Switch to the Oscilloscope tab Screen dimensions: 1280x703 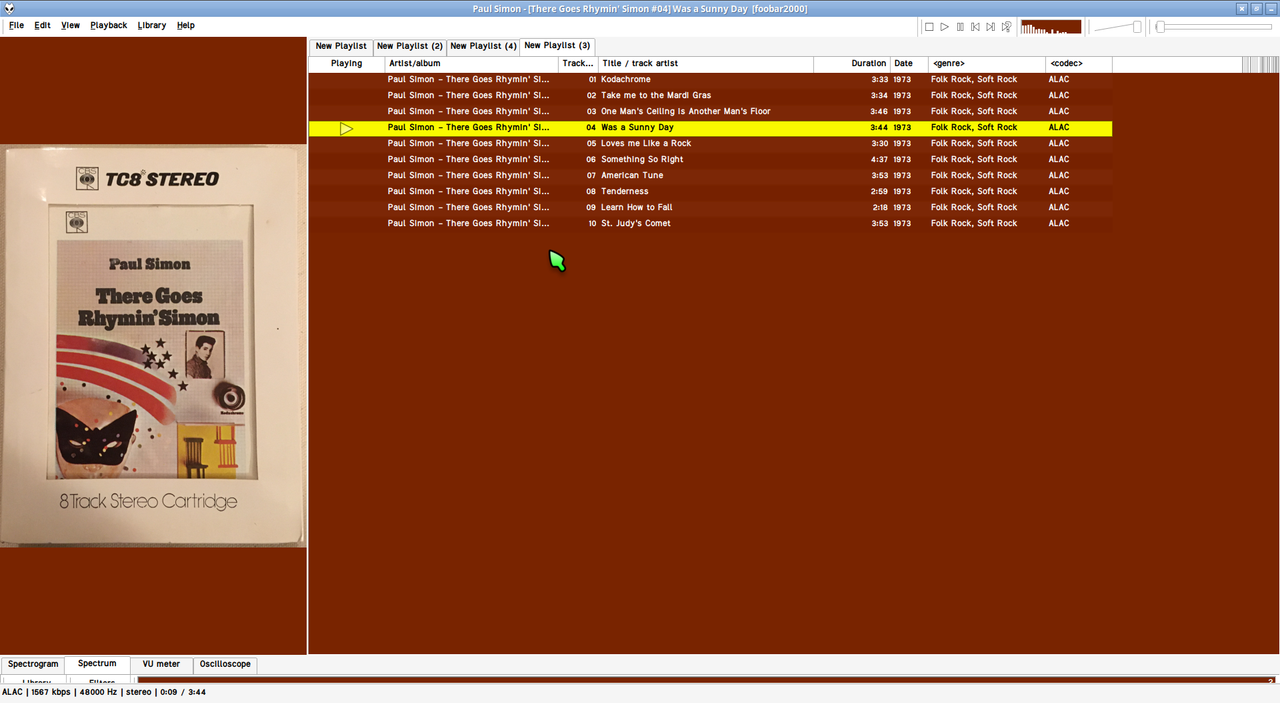click(x=225, y=664)
